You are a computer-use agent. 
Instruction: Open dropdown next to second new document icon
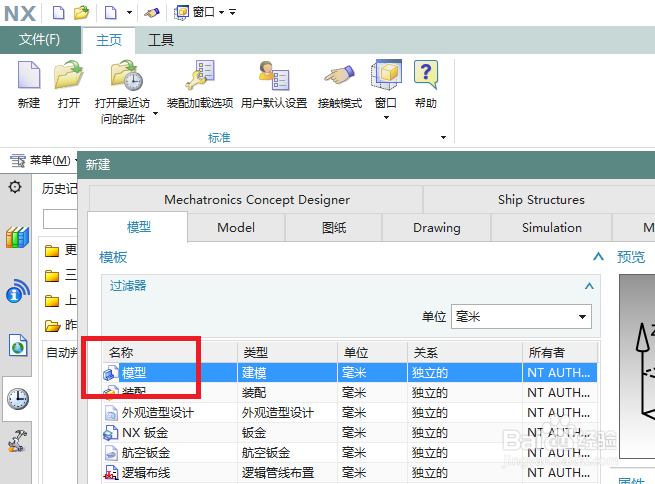coord(129,13)
